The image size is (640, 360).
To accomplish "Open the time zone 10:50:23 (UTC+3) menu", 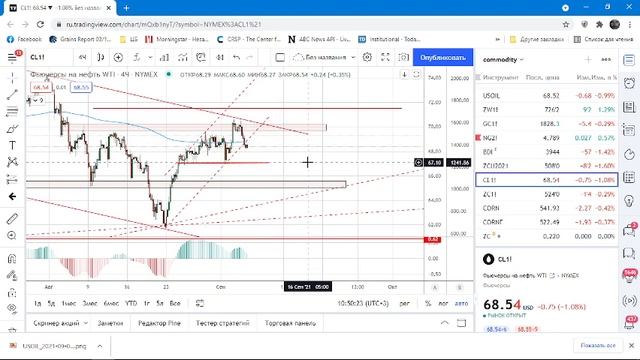I will [363, 303].
